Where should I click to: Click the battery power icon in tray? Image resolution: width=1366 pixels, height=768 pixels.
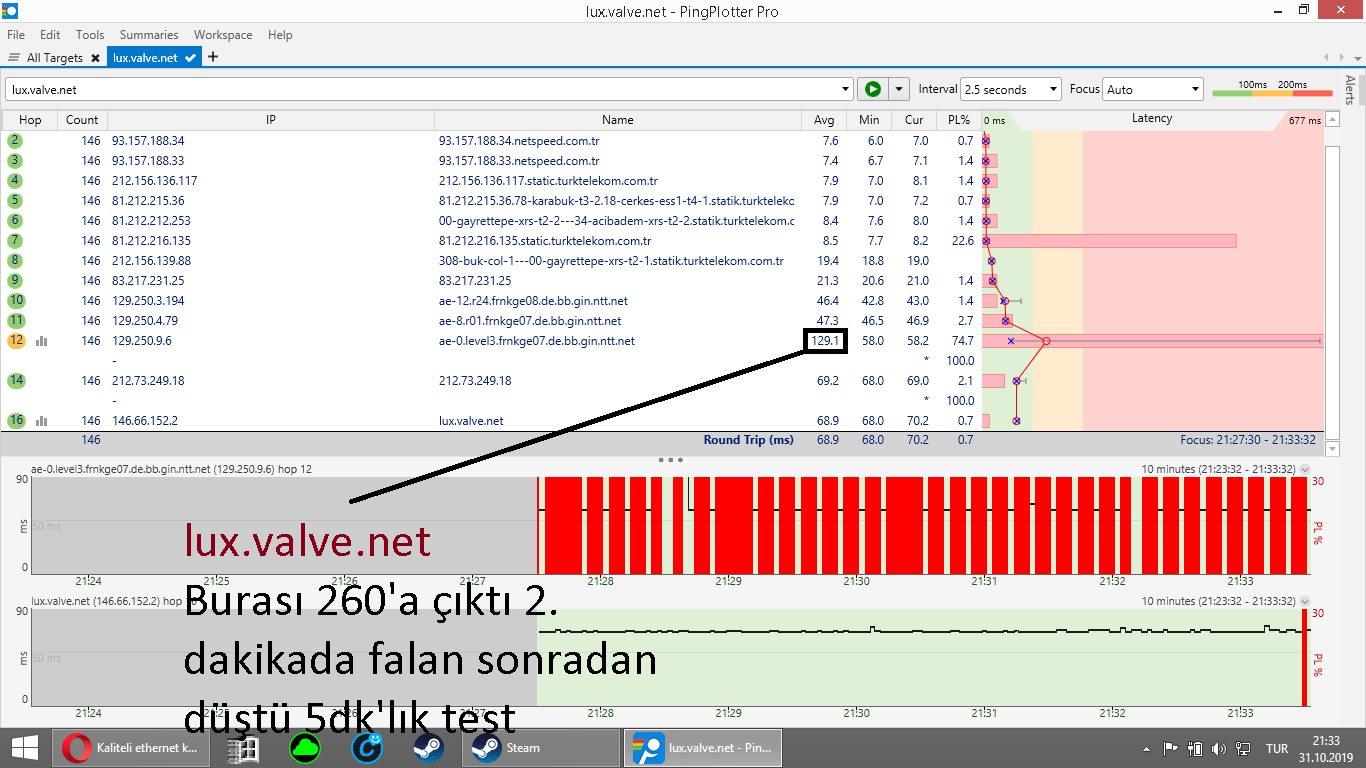point(1194,748)
